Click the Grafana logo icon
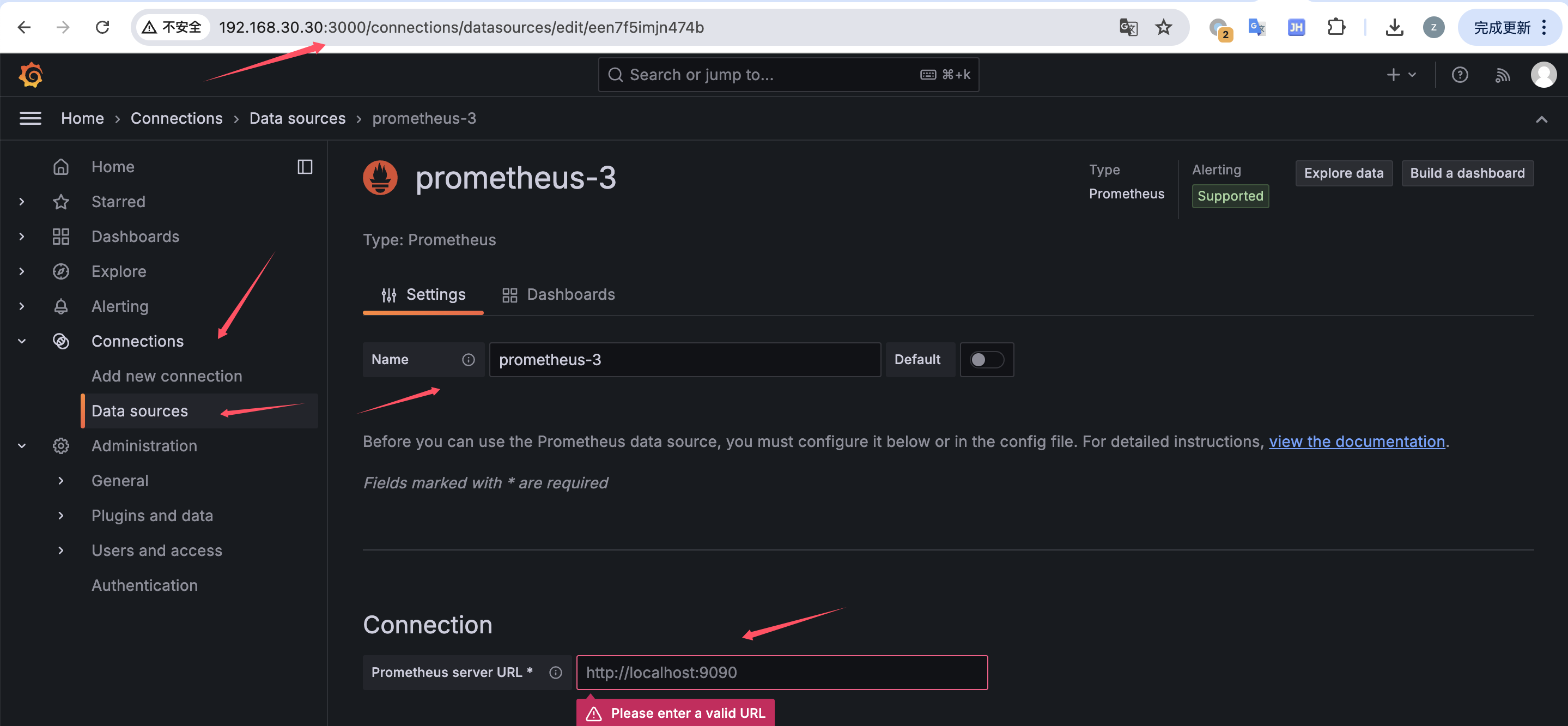The image size is (1568, 726). pos(31,75)
